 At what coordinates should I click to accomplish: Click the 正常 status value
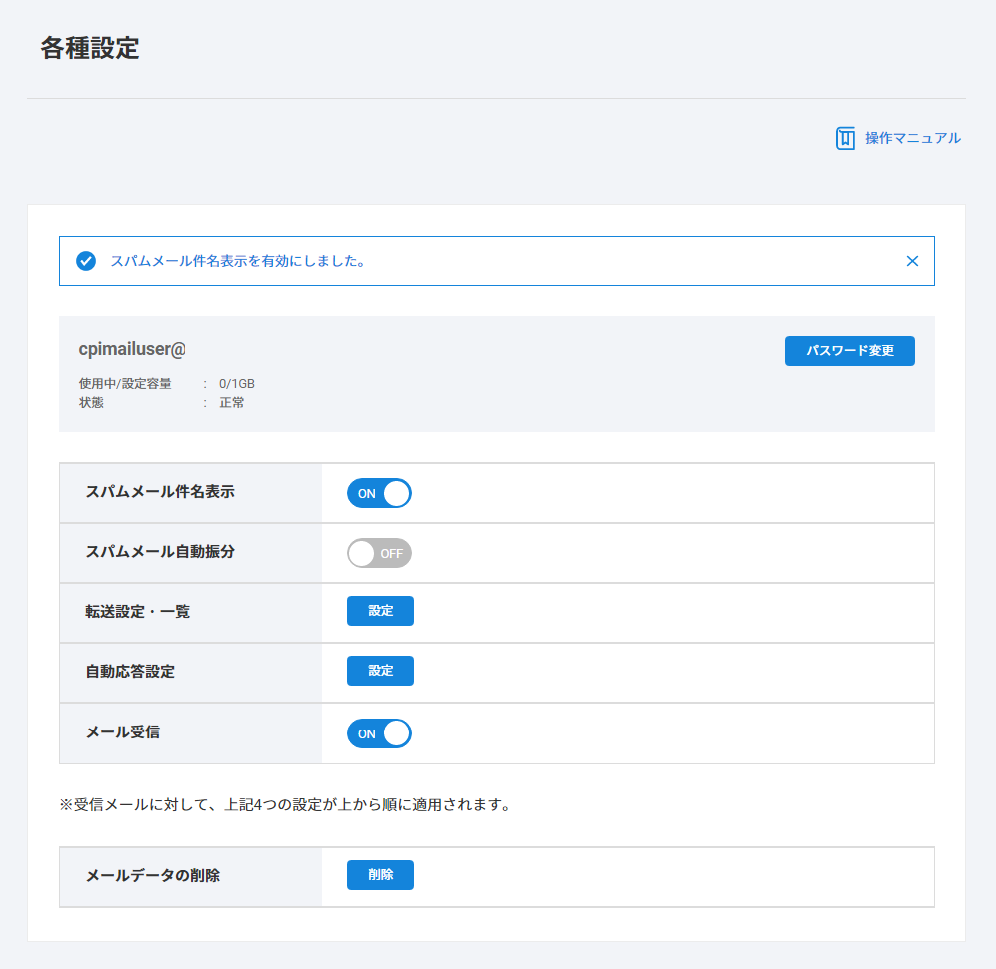[232, 403]
